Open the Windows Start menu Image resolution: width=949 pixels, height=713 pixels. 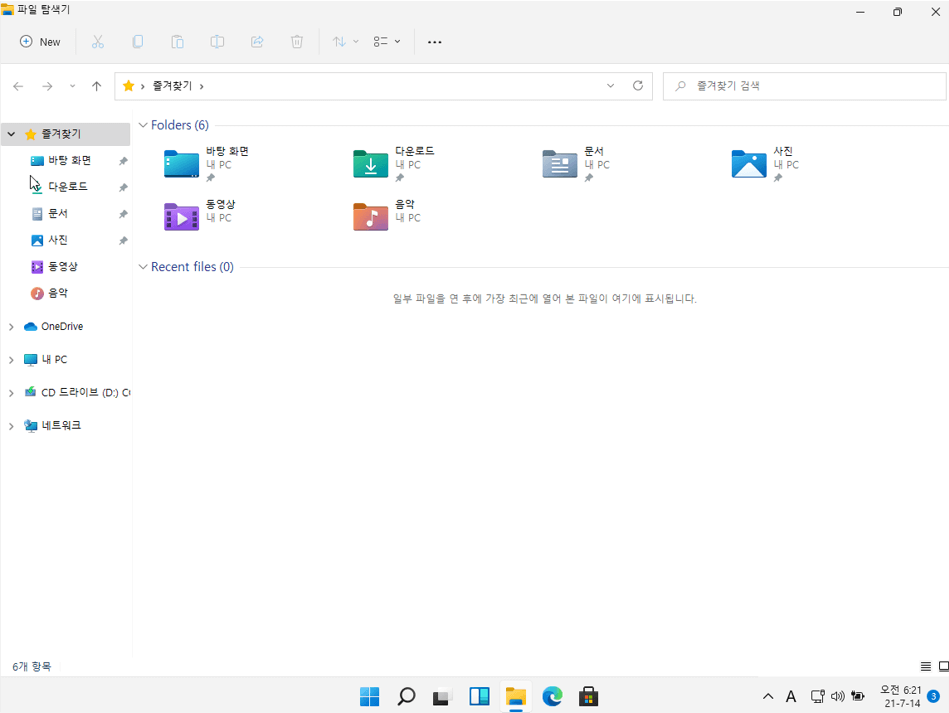pyautogui.click(x=369, y=697)
